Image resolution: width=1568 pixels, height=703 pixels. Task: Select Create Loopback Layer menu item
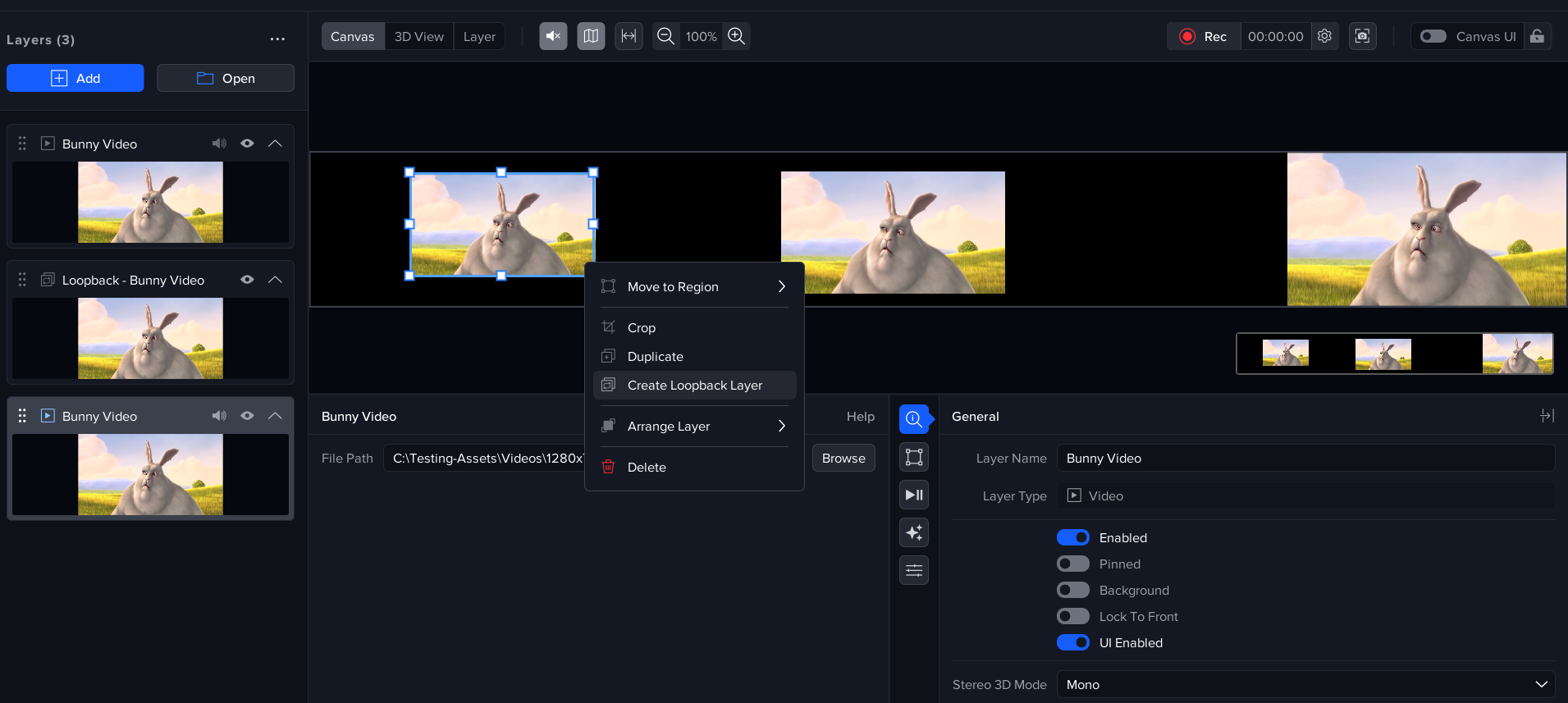pyautogui.click(x=694, y=386)
